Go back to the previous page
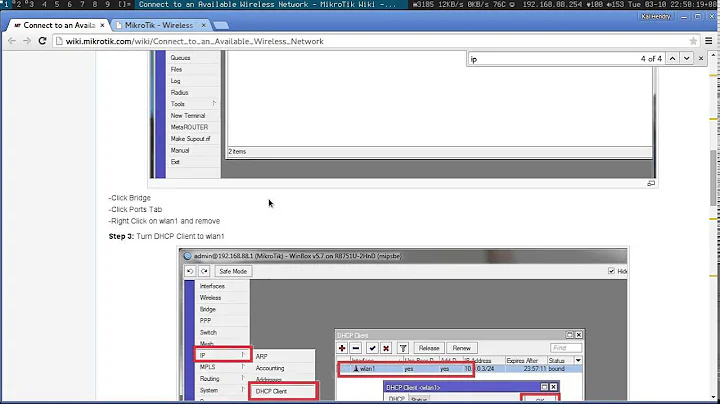 tap(12, 41)
